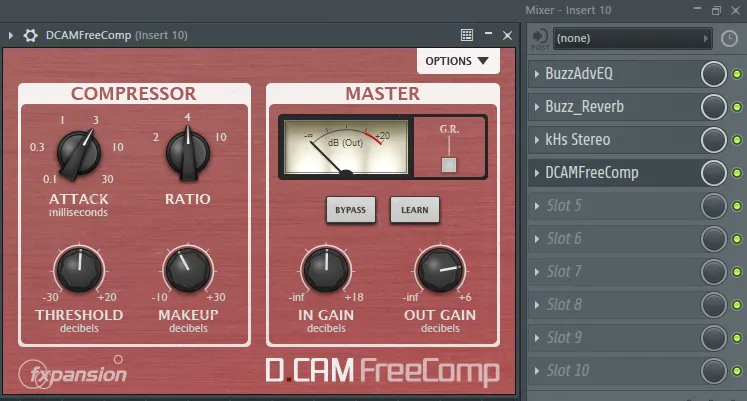Click the IN GAIN knob
This screenshot has height=401, width=747.
click(x=326, y=269)
